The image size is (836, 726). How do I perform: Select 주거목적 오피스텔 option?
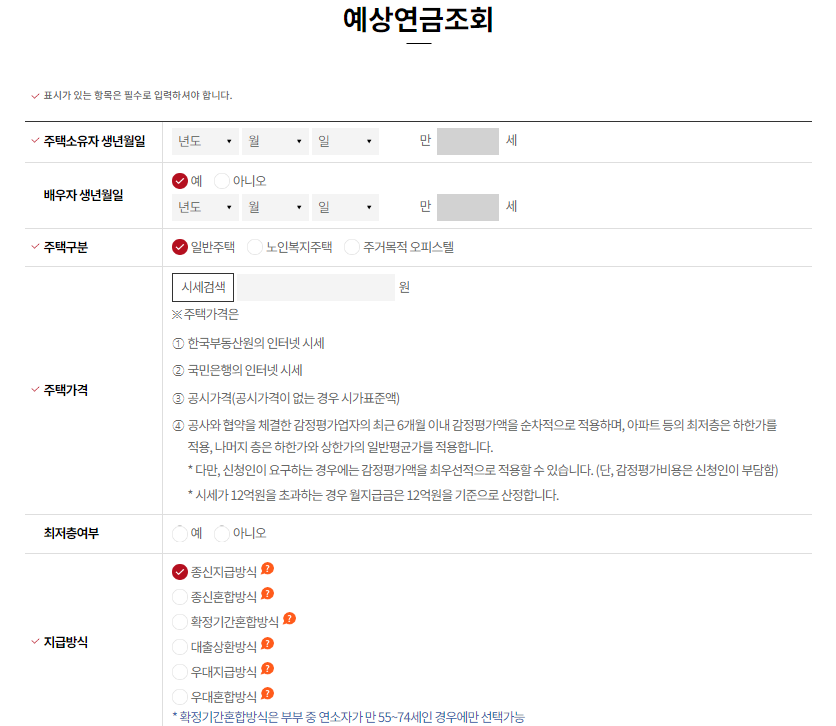[352, 246]
